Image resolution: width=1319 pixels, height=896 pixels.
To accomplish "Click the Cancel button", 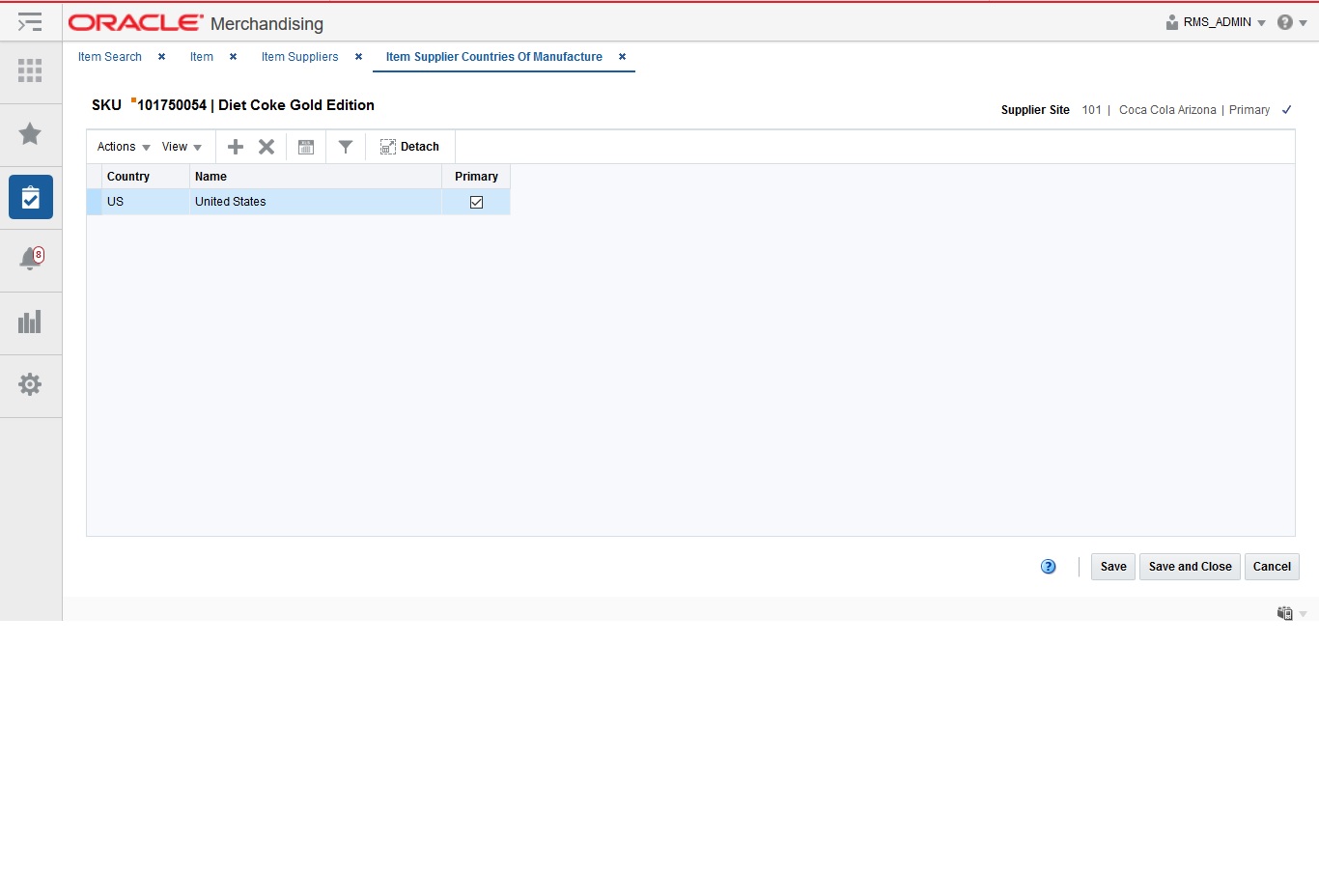I will [1272, 567].
